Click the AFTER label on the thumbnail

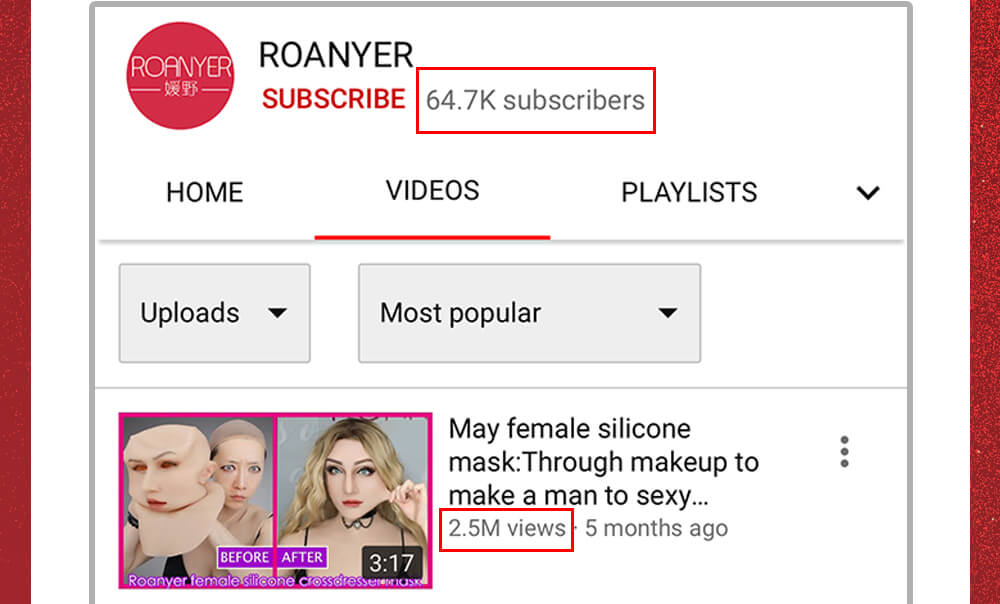pyautogui.click(x=302, y=557)
